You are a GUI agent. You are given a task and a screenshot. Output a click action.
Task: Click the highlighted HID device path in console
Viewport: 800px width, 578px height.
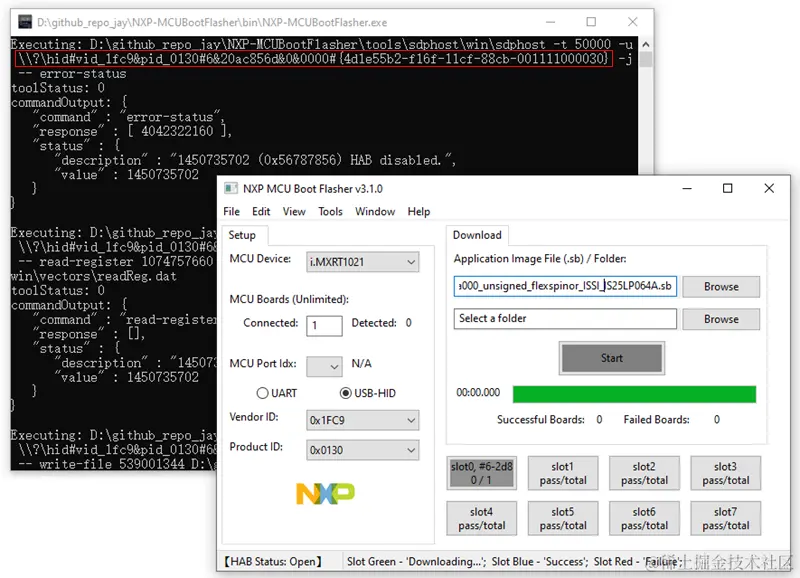(314, 59)
